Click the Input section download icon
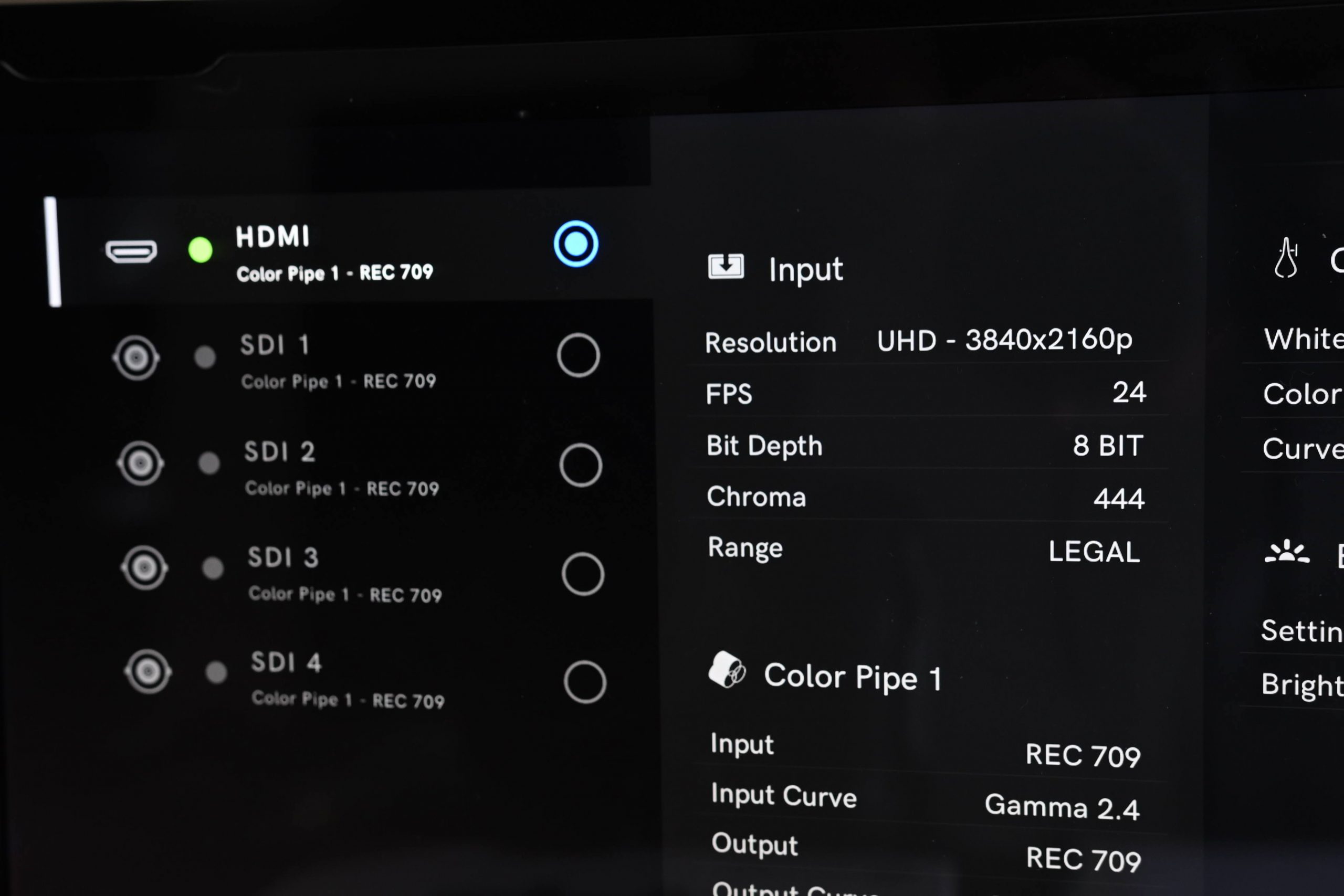The image size is (1344, 896). tap(726, 266)
